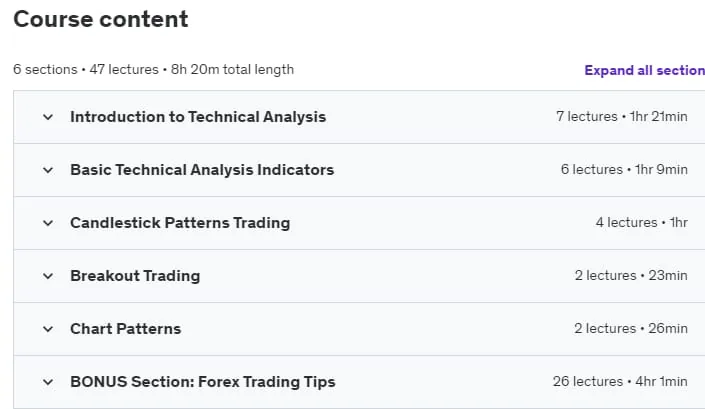
Task: Click the 2 lectures 26min label
Action: (631, 329)
